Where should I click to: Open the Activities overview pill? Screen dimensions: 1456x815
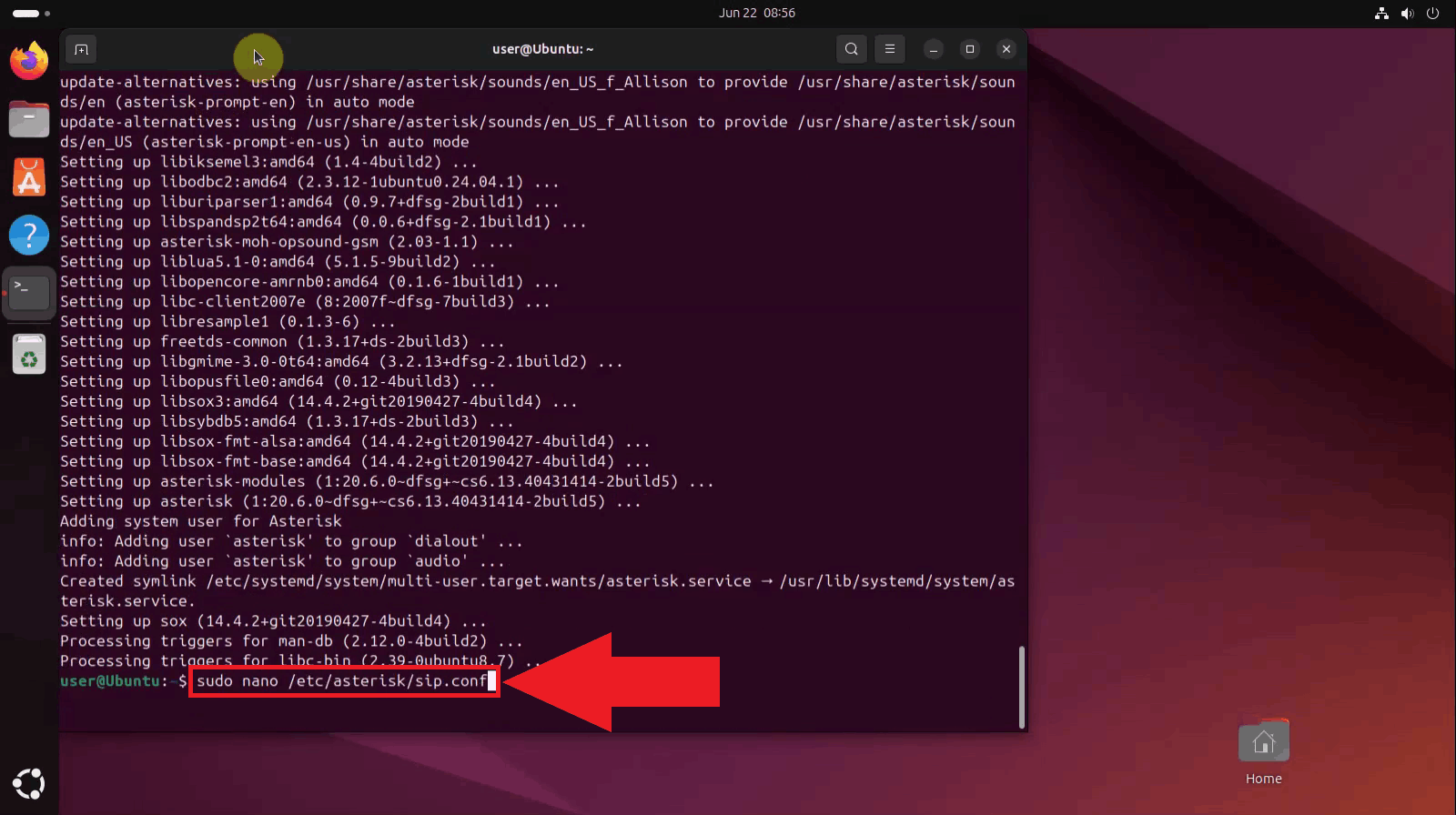tap(31, 14)
